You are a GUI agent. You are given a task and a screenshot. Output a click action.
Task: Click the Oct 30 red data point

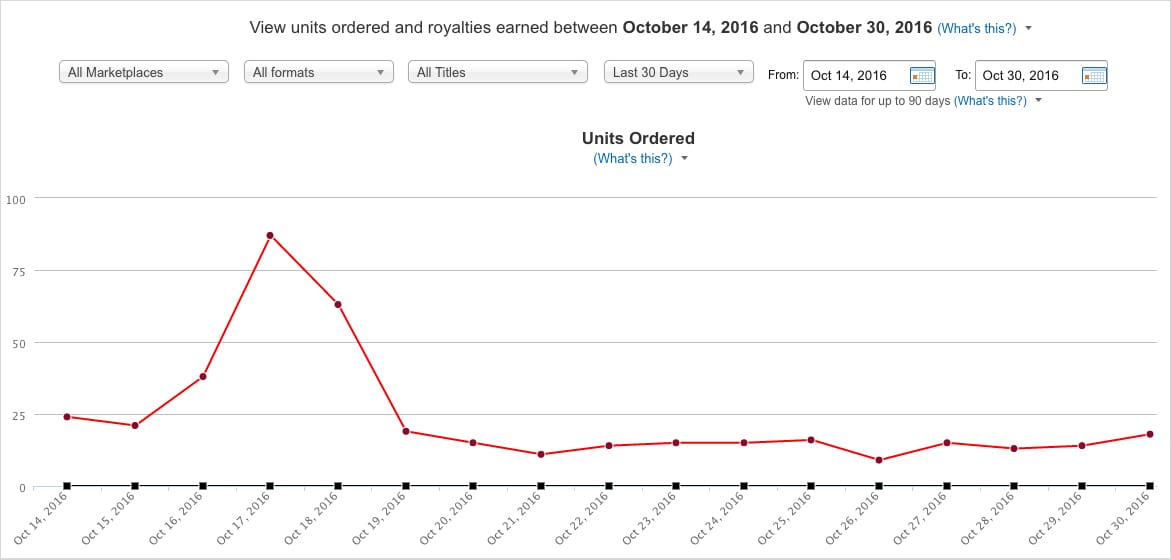tap(1149, 434)
